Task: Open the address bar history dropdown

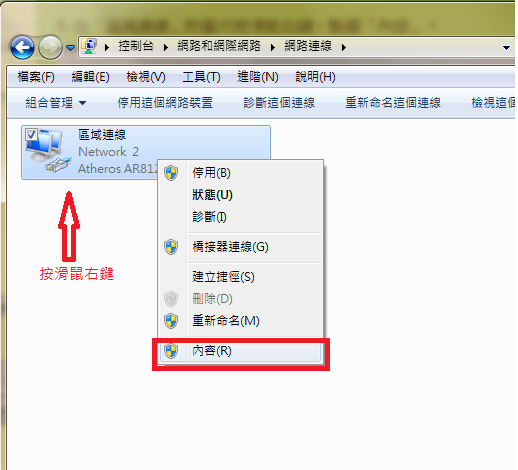Action: tap(506, 48)
